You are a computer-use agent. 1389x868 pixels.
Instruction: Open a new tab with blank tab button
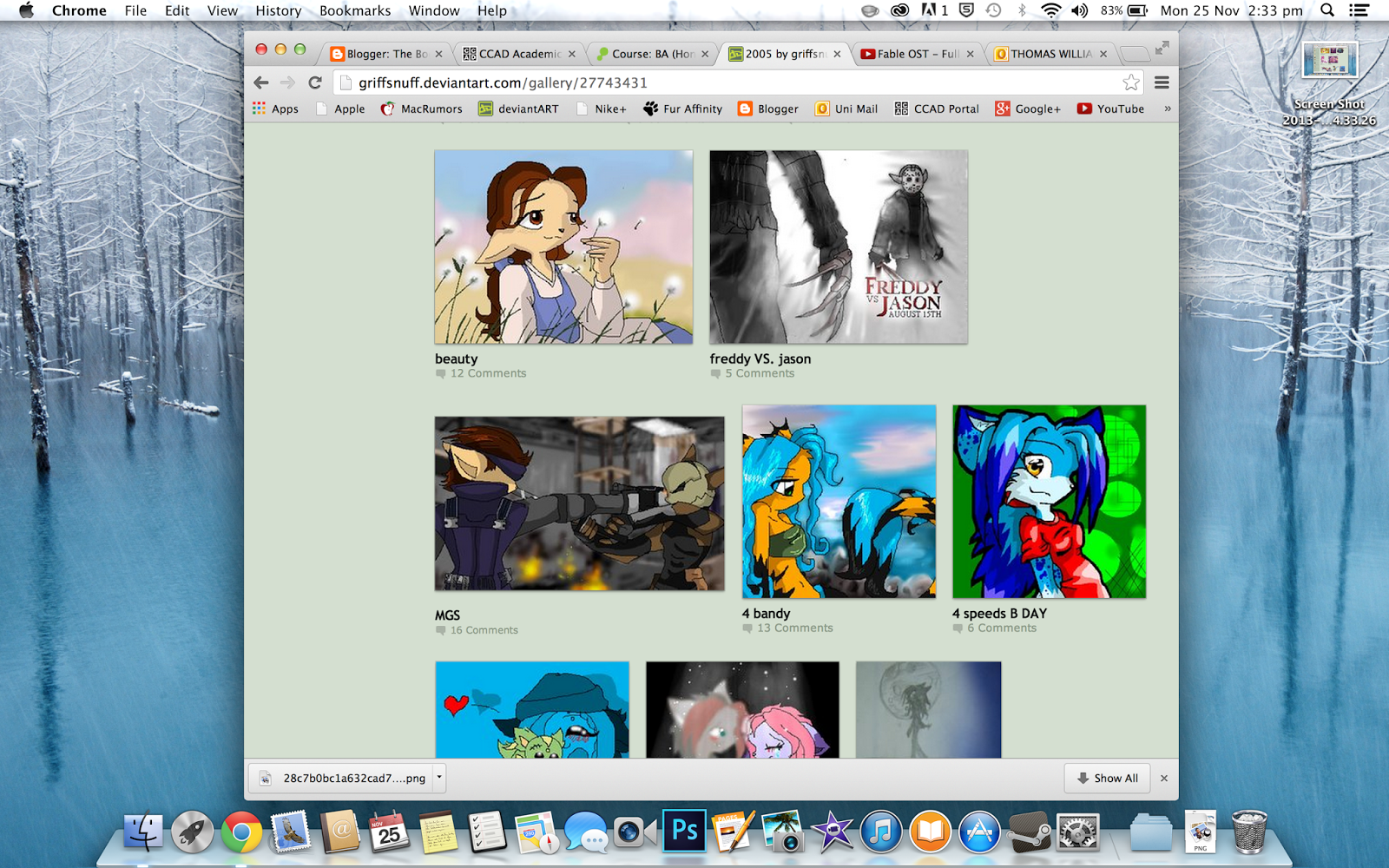1133,54
